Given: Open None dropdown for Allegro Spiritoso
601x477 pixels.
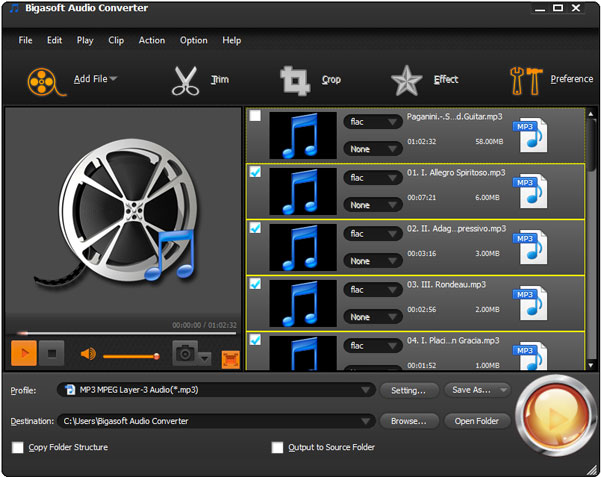Looking at the screenshot, I should click(x=373, y=205).
